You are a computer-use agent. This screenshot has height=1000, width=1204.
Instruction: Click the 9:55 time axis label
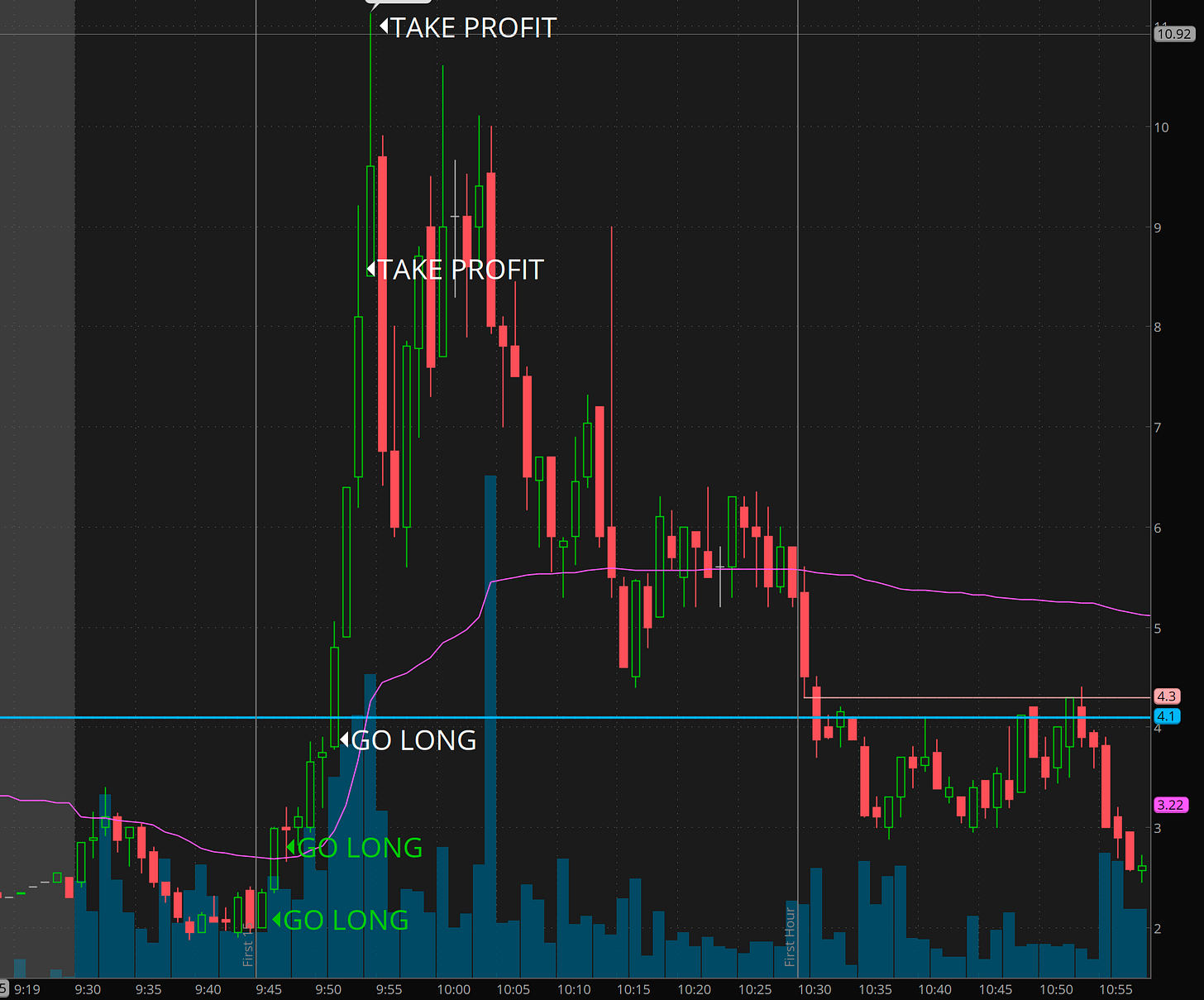point(389,989)
